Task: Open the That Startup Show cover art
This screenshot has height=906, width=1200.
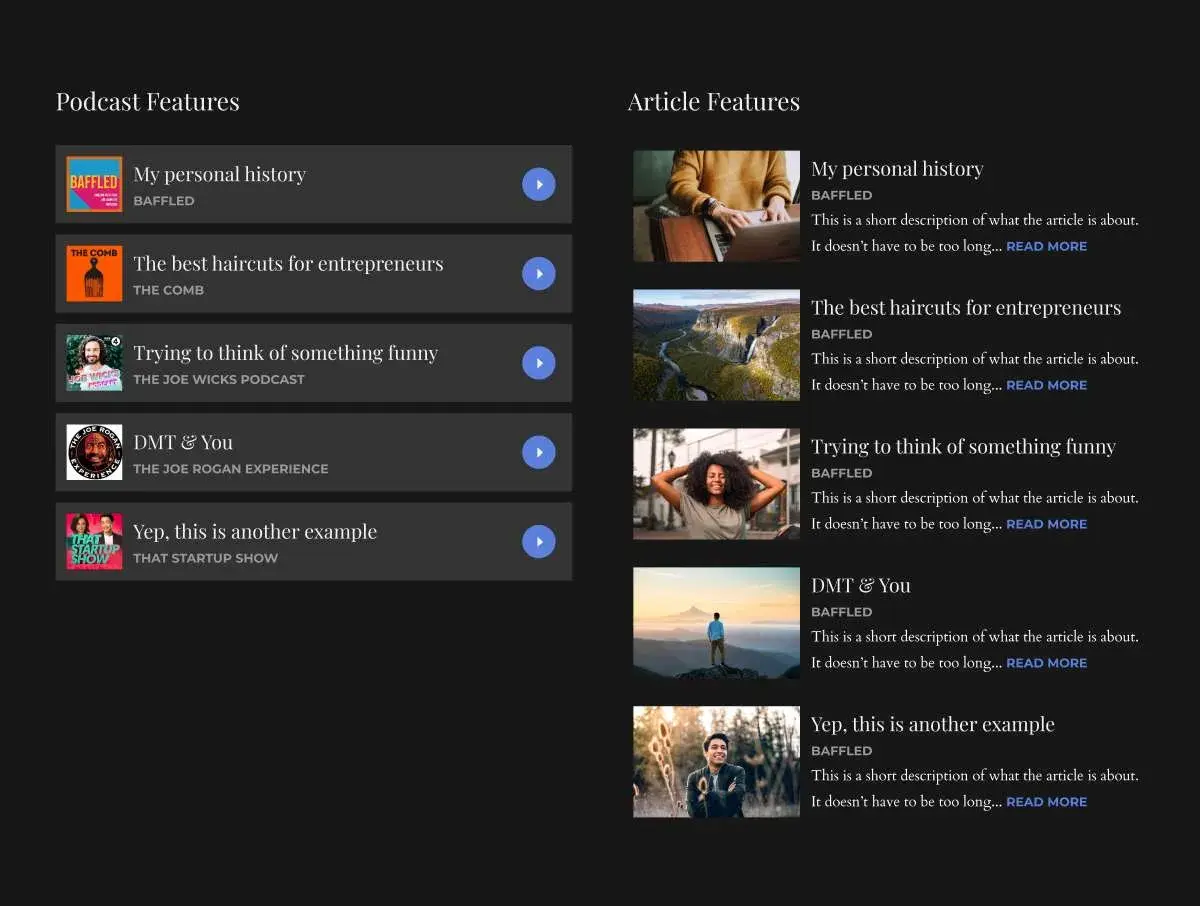Action: (x=94, y=542)
